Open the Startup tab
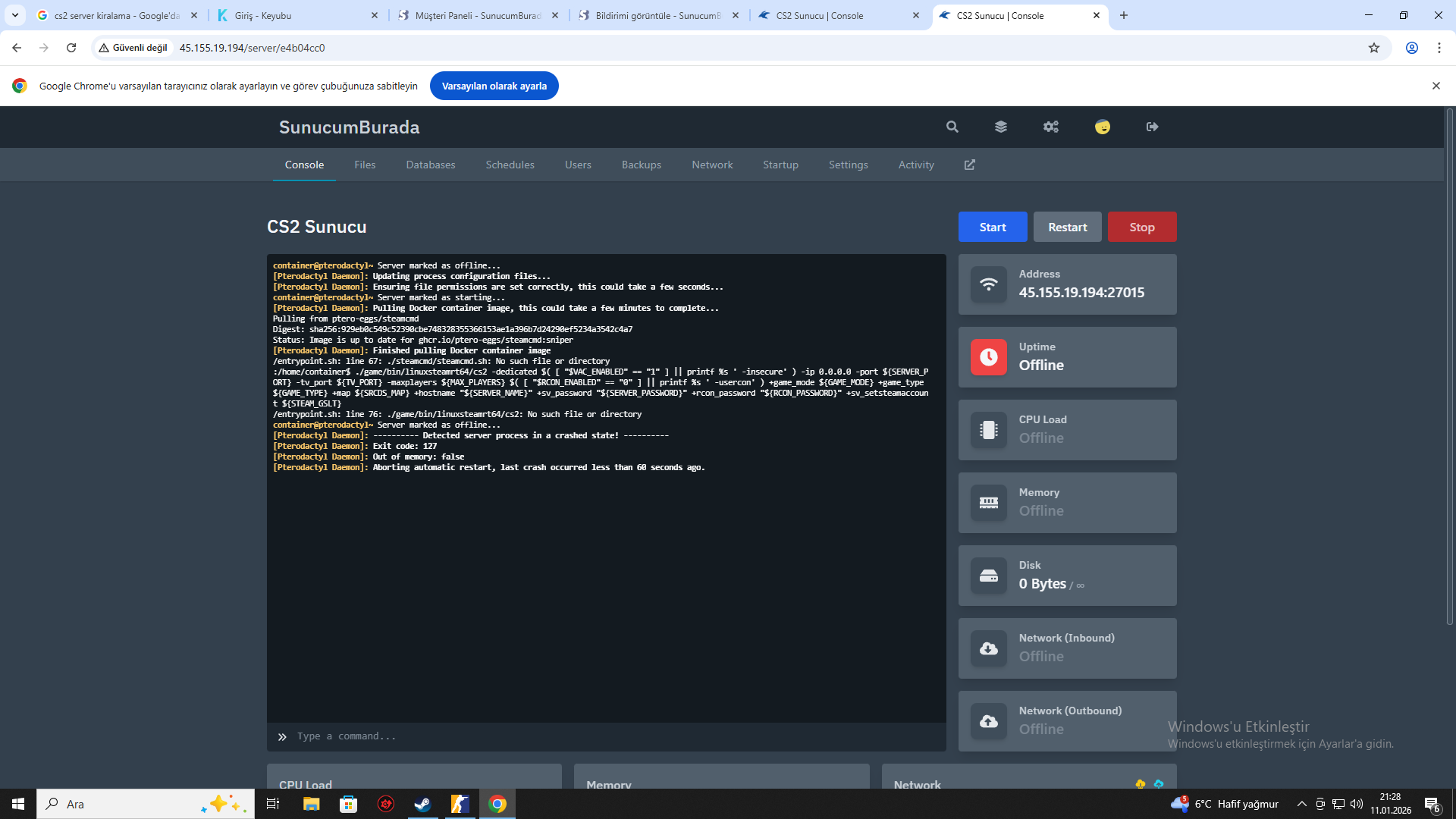The image size is (1456, 819). click(780, 165)
